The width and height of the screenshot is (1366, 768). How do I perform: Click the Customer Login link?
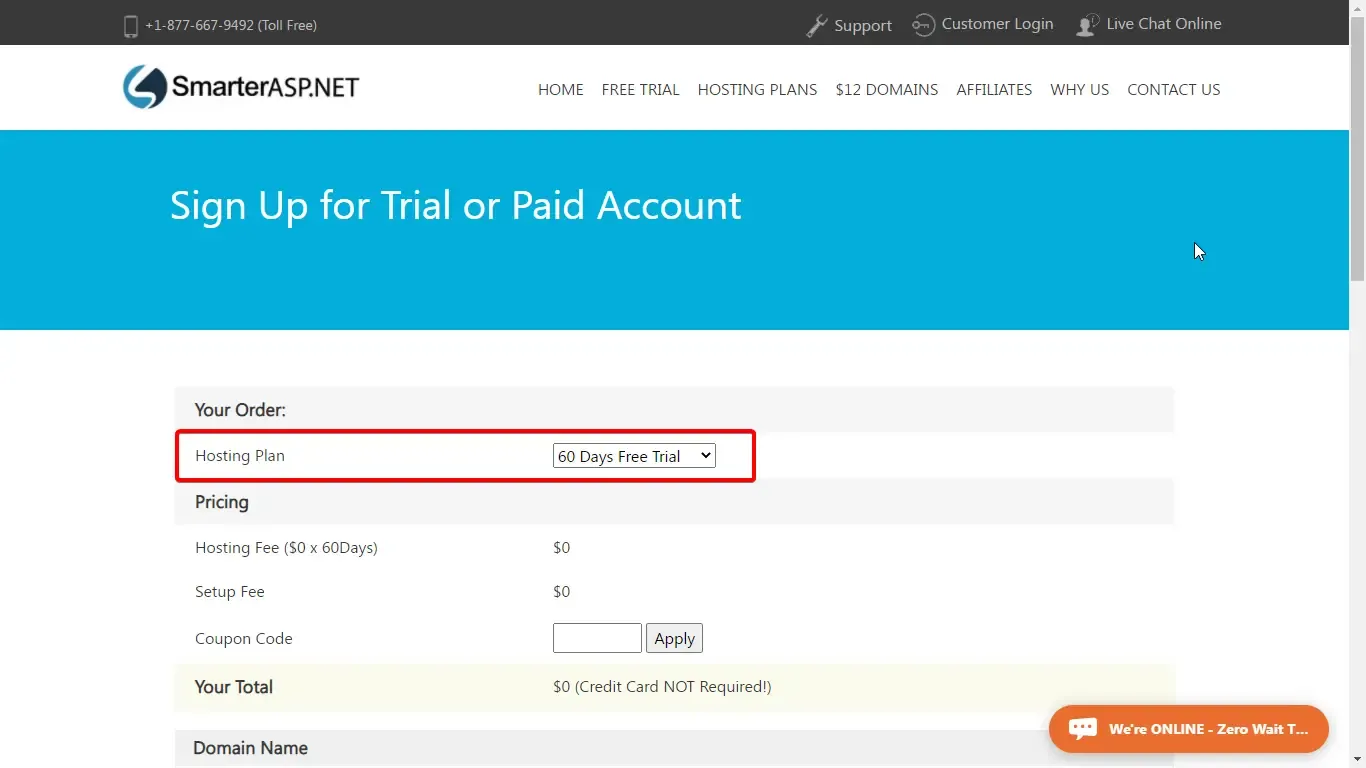[x=997, y=24]
